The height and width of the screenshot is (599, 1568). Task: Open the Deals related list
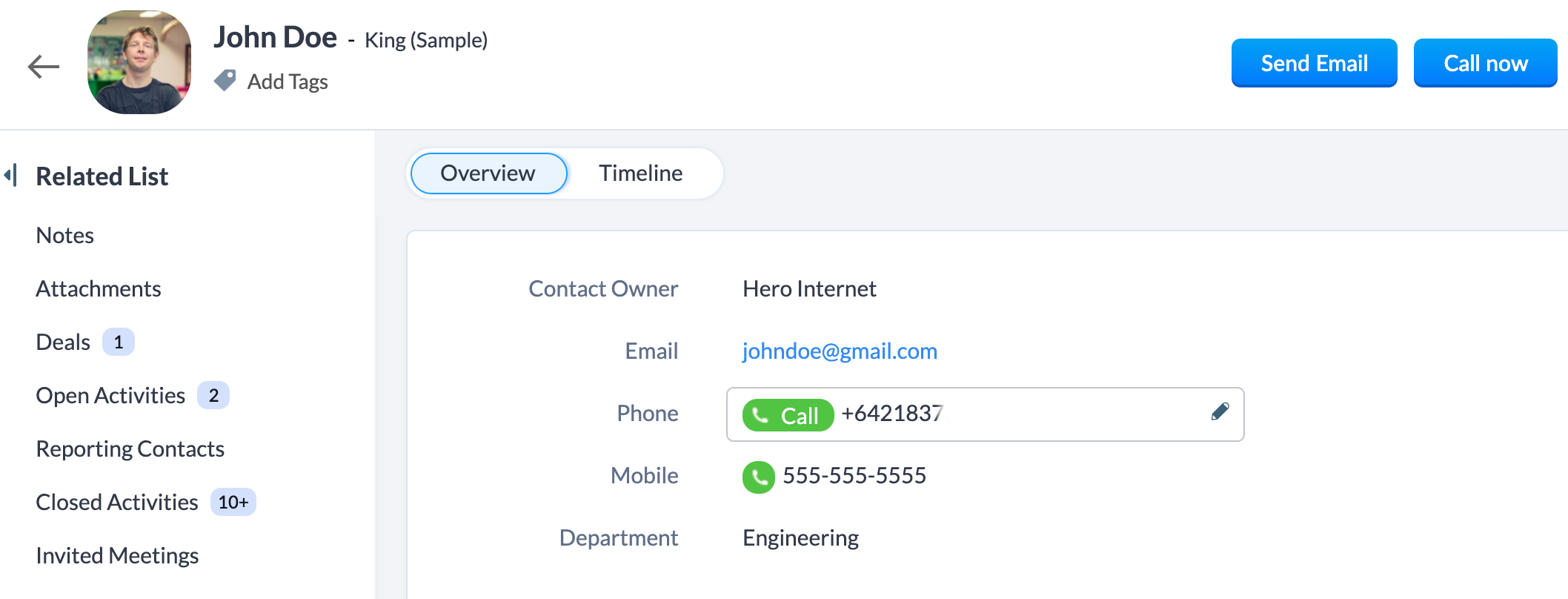pos(63,342)
